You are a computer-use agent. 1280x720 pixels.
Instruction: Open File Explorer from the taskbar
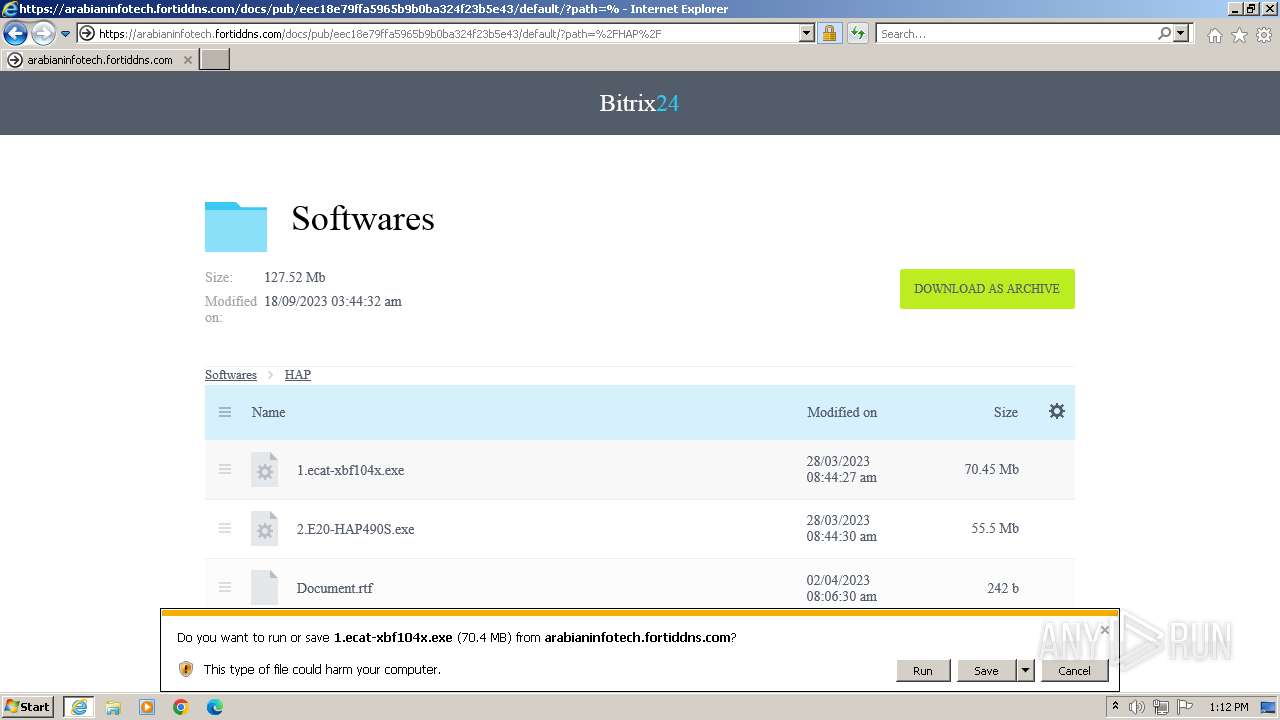point(113,707)
